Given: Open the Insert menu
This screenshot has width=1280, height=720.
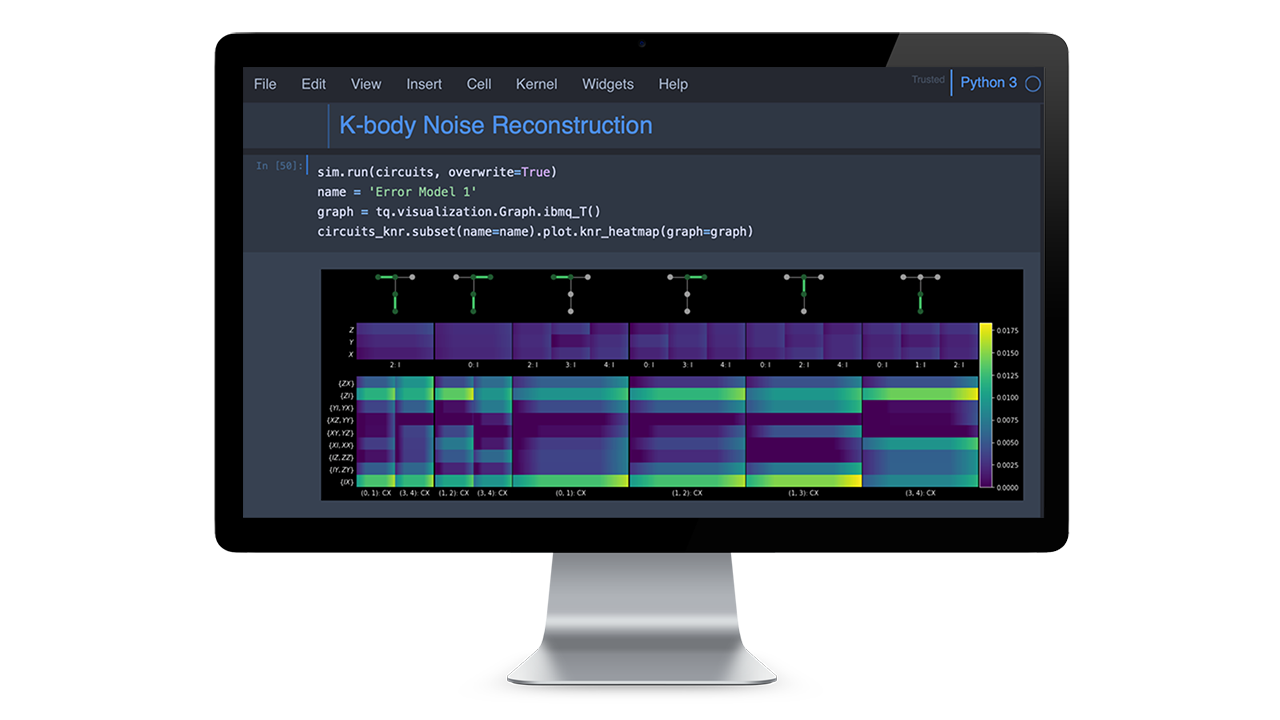Looking at the screenshot, I should 423,84.
